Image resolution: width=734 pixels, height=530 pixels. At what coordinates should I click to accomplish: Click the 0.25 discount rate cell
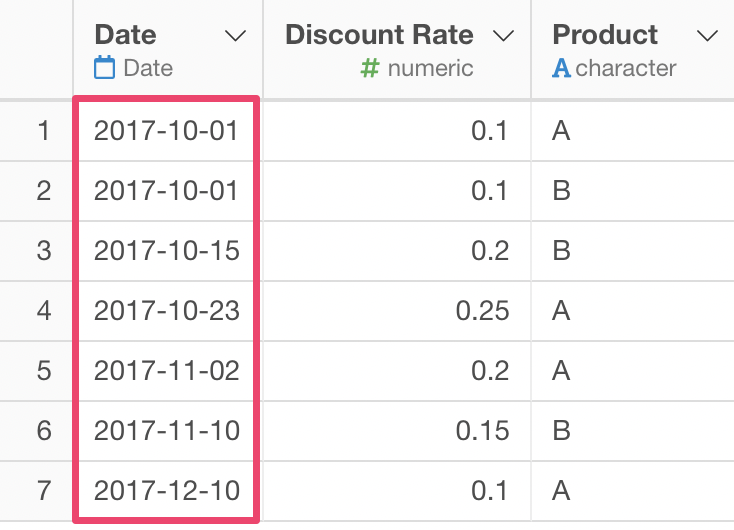397,310
